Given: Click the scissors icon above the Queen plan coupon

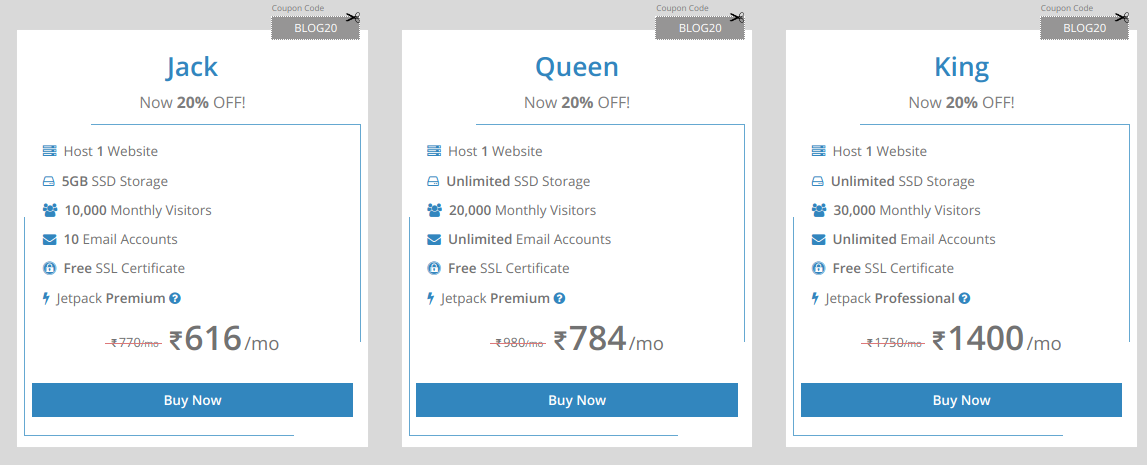Looking at the screenshot, I should [x=737, y=17].
